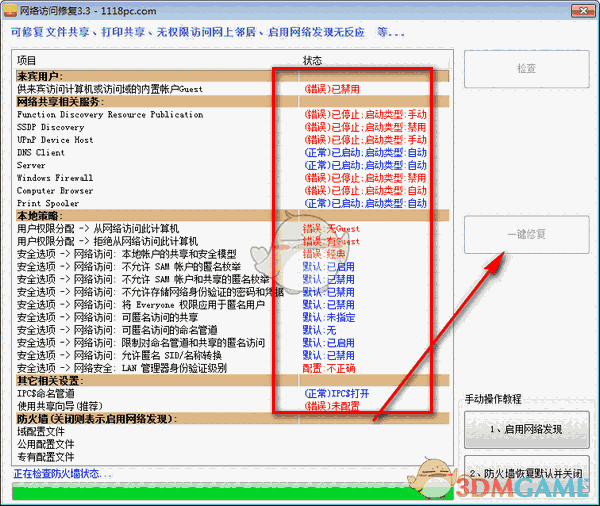
Task: Select 用户权限分配 从网络访问此计算机 row
Action: (232, 229)
